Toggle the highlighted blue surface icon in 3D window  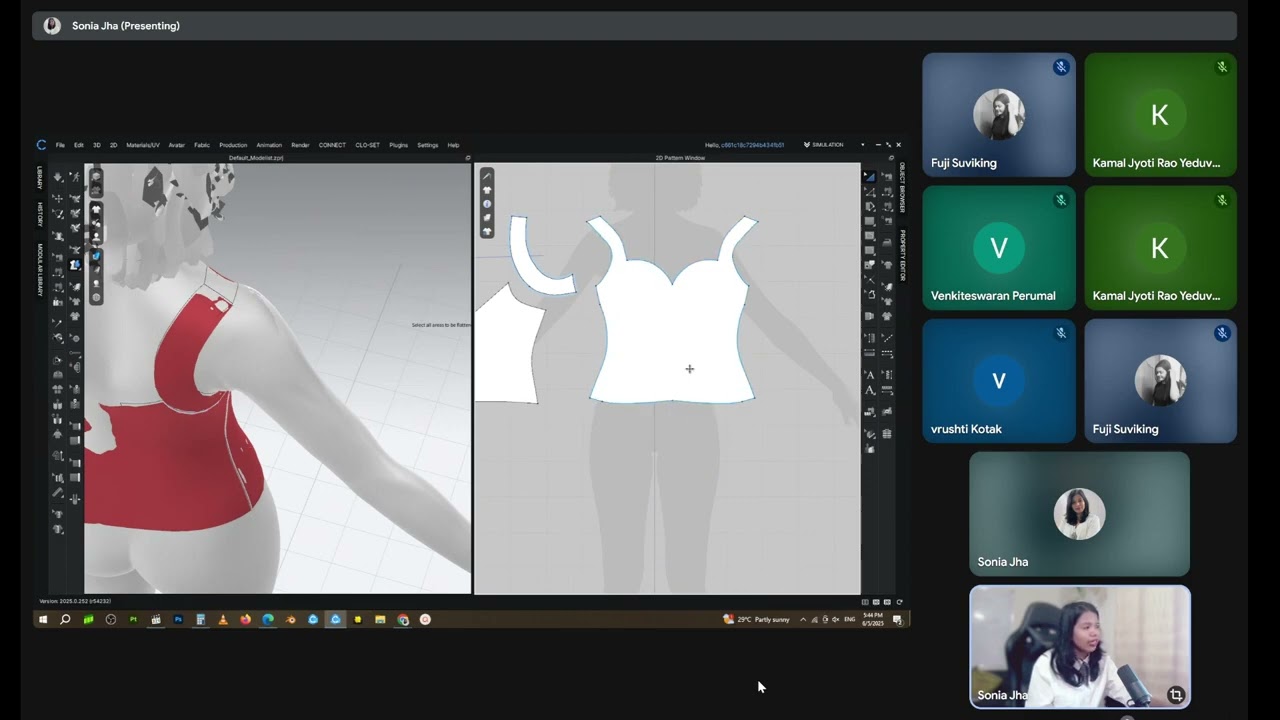point(96,256)
